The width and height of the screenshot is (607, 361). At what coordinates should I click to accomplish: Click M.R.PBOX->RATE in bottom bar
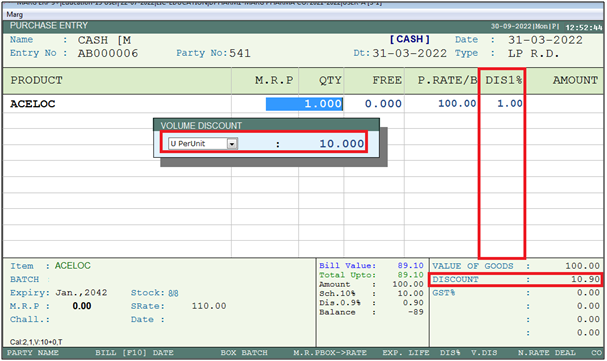[x=330, y=353]
